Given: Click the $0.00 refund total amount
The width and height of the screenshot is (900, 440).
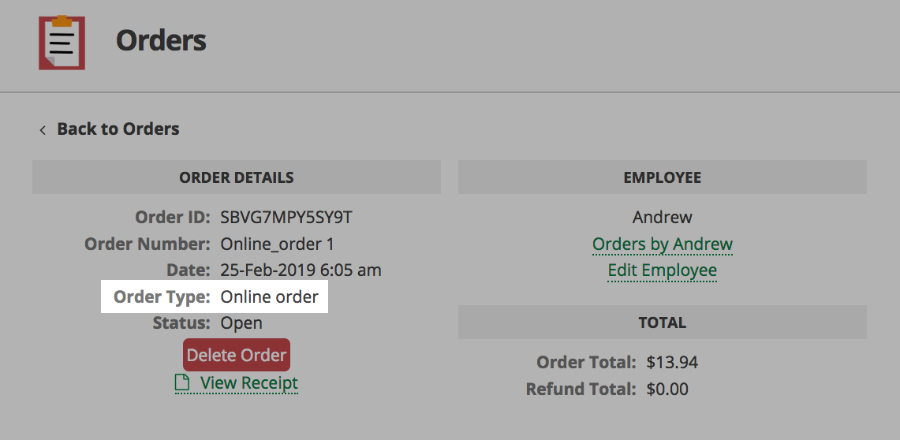Looking at the screenshot, I should click(x=667, y=389).
